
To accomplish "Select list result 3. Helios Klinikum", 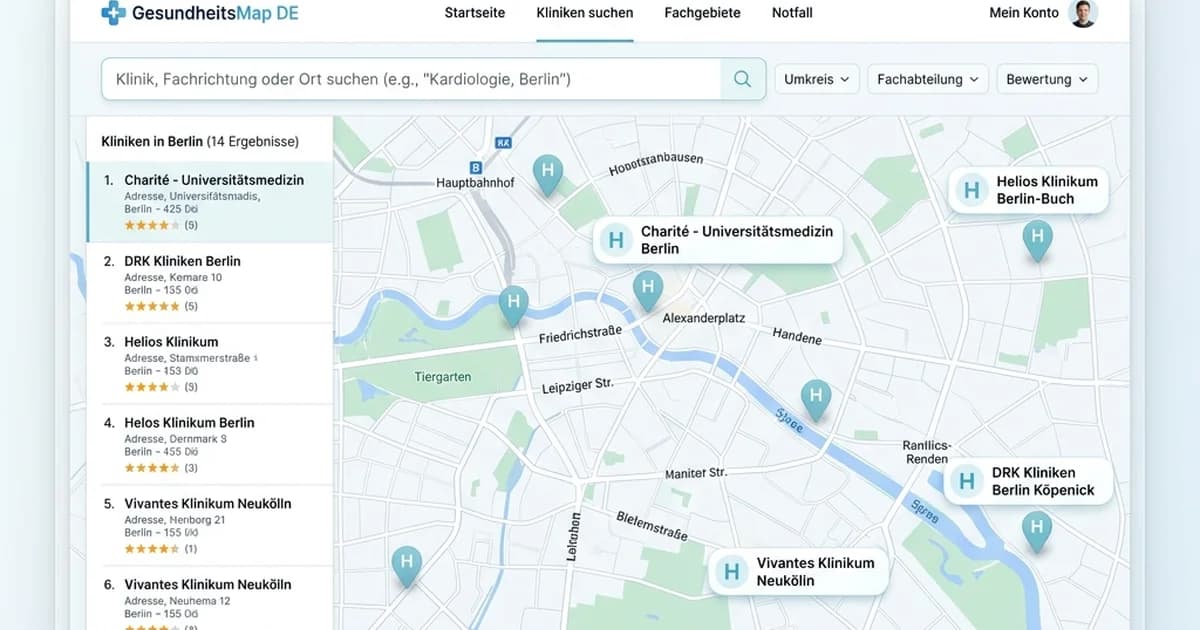I will pyautogui.click(x=210, y=364).
